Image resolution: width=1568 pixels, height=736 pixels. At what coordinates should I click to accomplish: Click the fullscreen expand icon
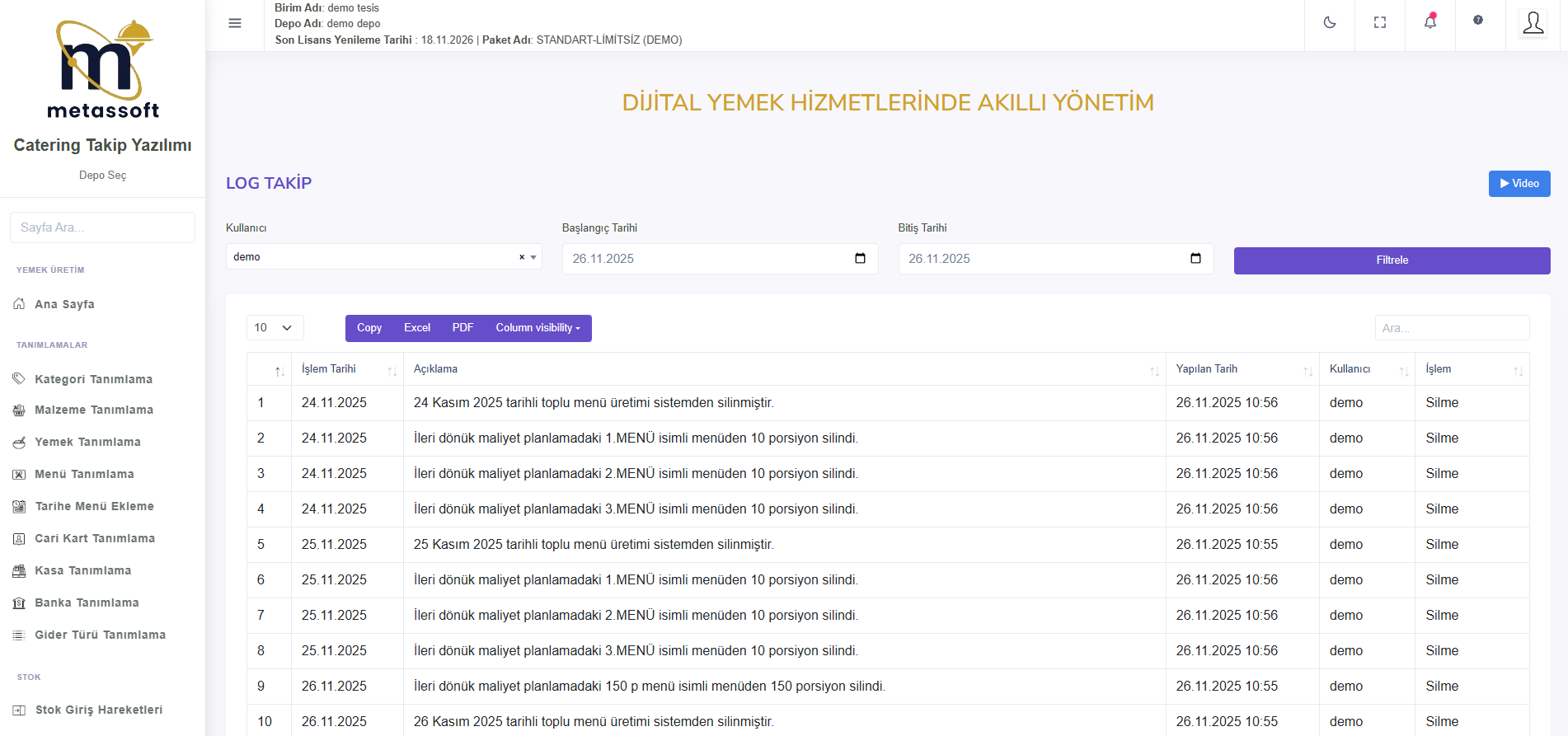click(x=1380, y=23)
